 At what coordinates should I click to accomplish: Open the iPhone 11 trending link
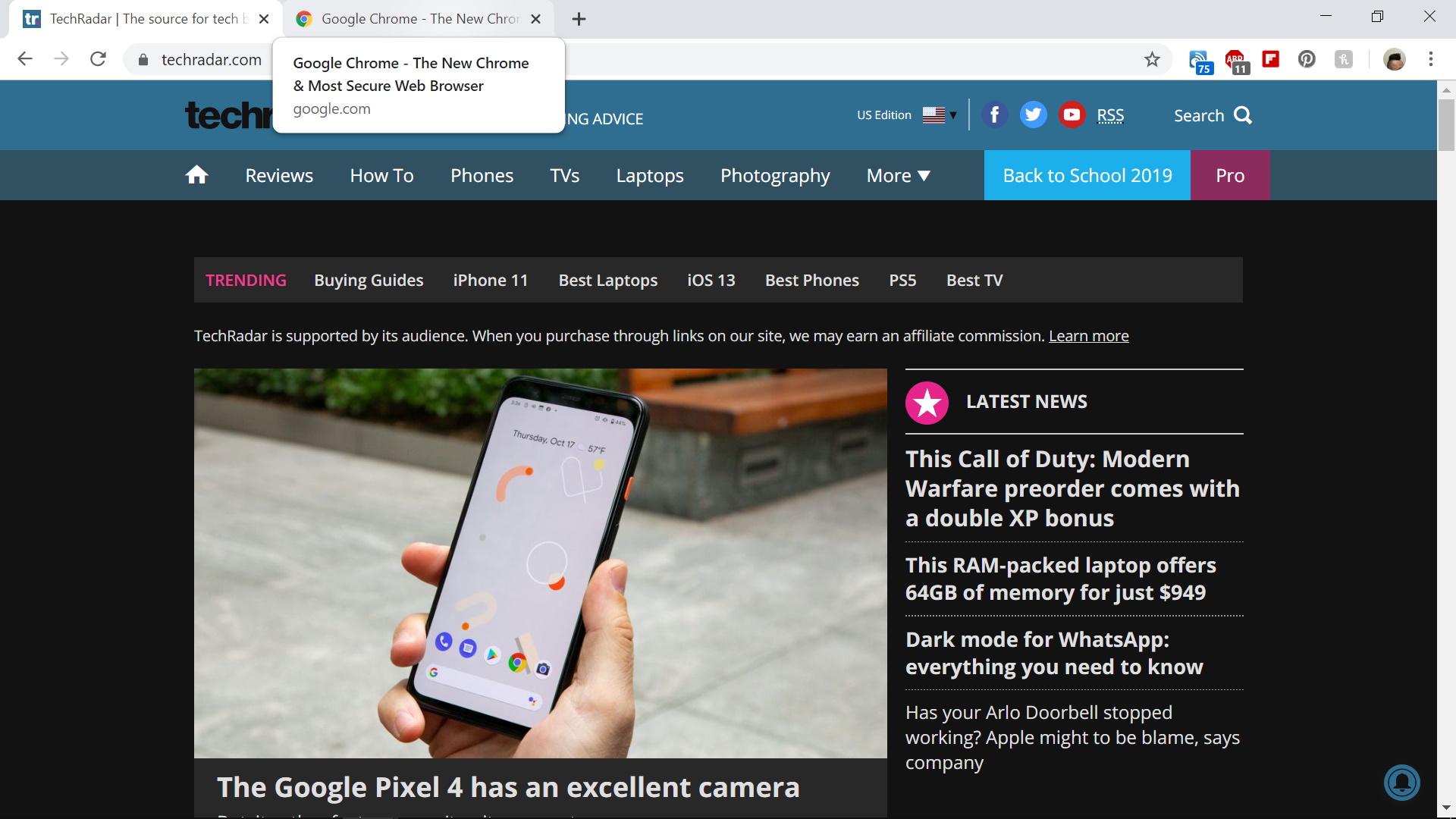[x=491, y=281]
